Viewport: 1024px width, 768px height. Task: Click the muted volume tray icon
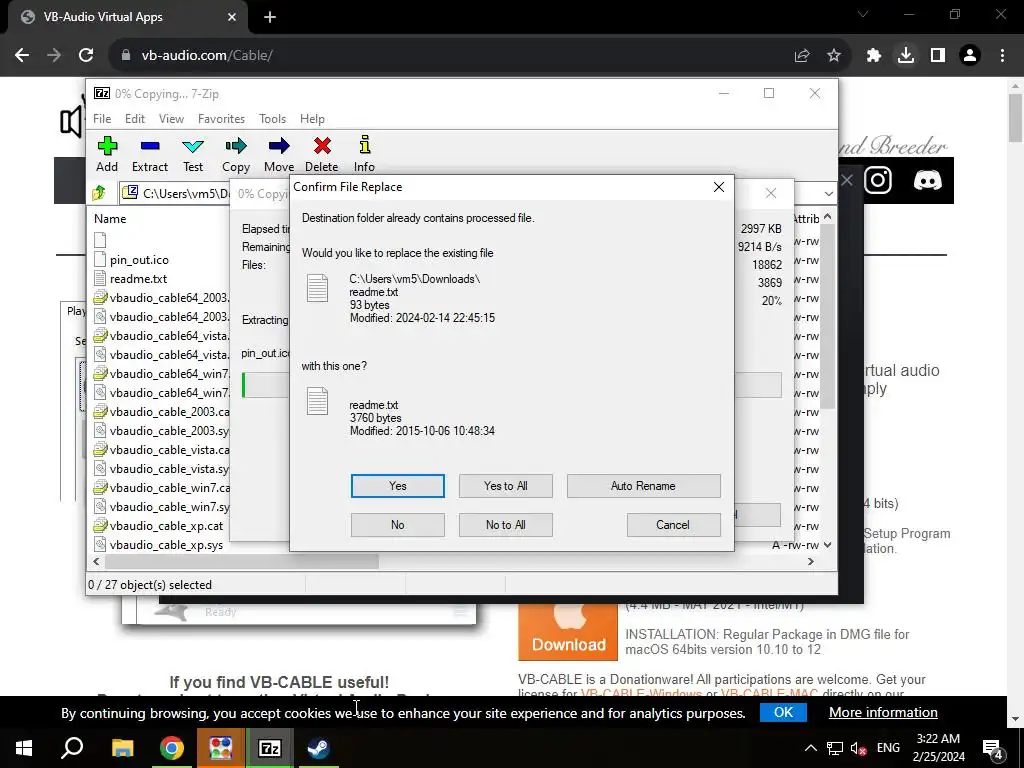pyautogui.click(x=858, y=748)
